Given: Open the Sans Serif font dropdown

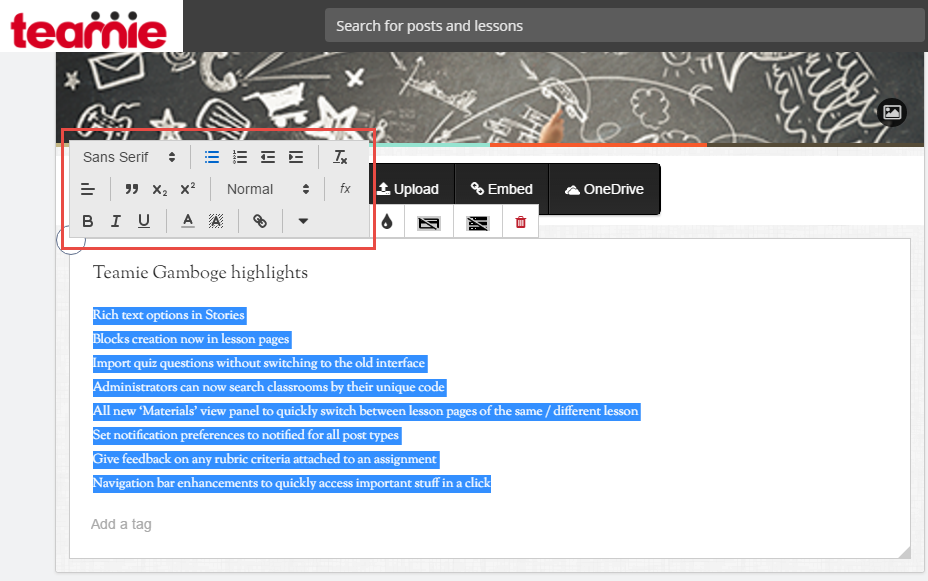Looking at the screenshot, I should 129,157.
